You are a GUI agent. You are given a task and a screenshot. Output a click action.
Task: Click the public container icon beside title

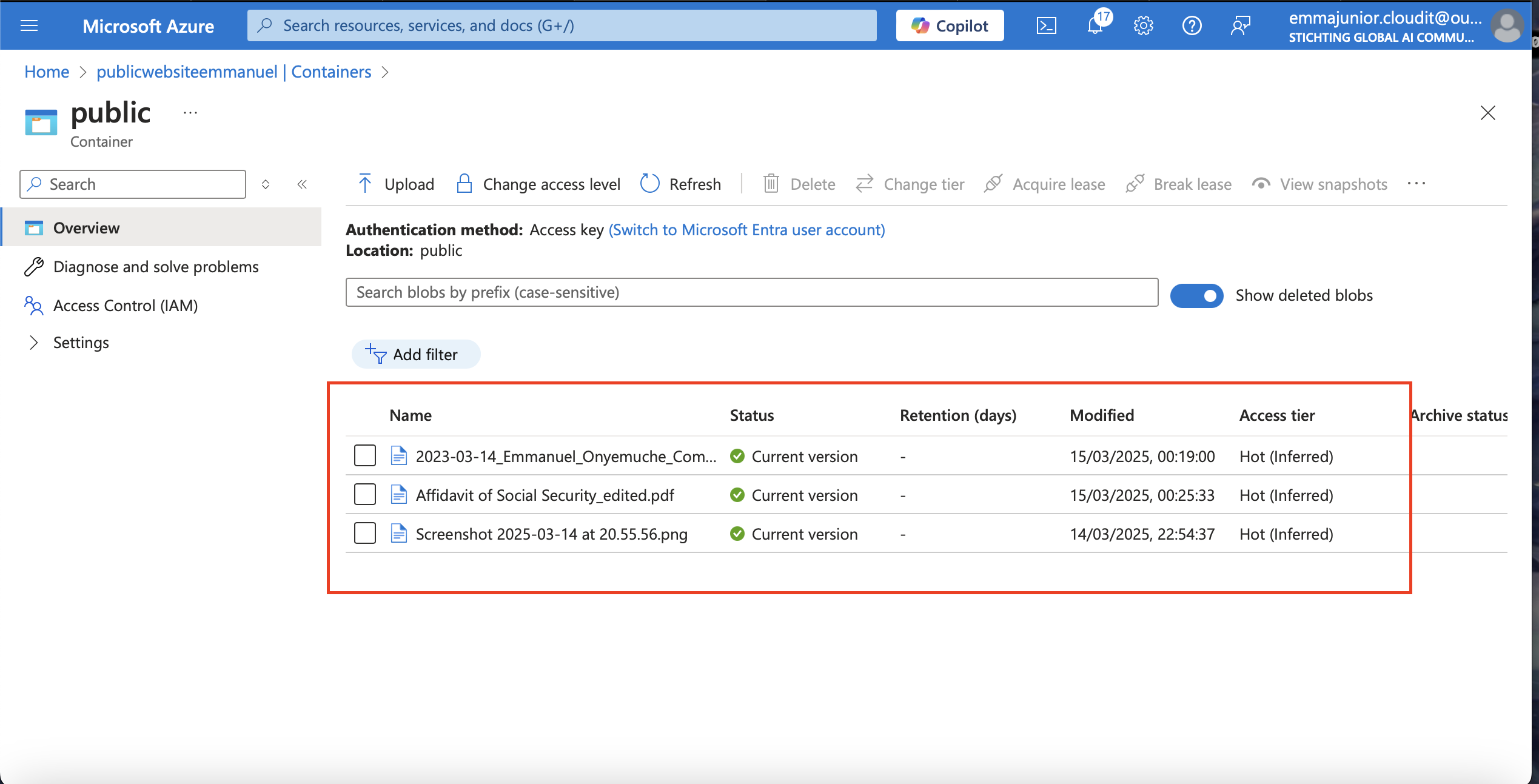click(x=41, y=122)
